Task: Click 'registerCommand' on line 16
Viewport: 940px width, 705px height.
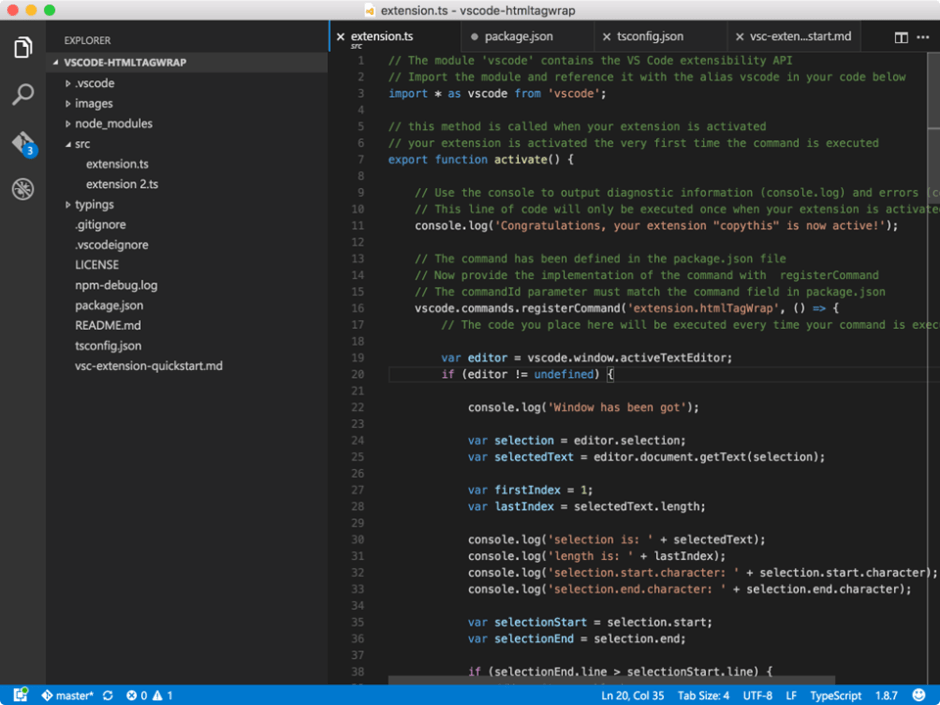Action: click(x=571, y=309)
